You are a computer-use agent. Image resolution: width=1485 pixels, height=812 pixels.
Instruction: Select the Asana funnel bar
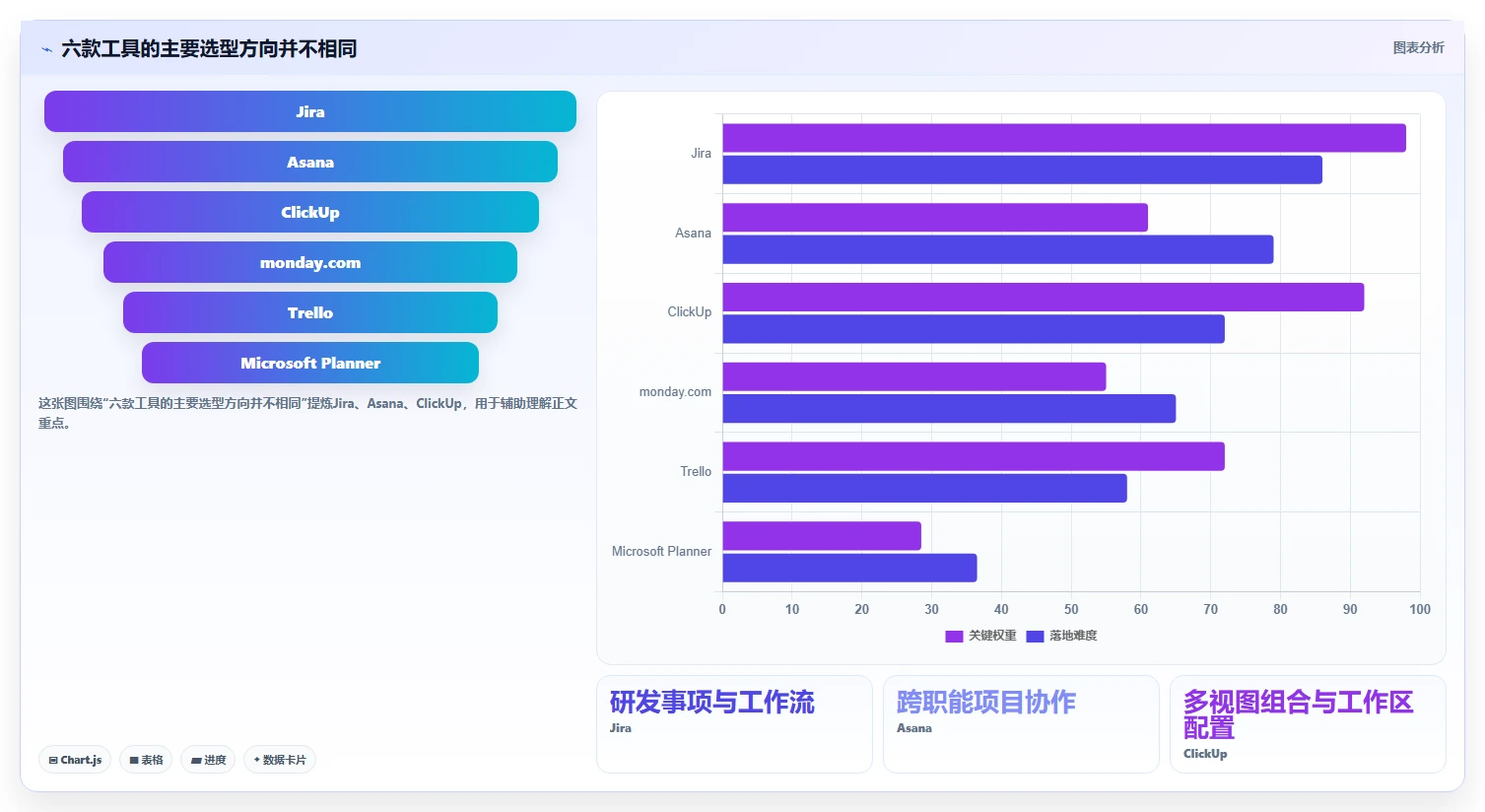310,162
